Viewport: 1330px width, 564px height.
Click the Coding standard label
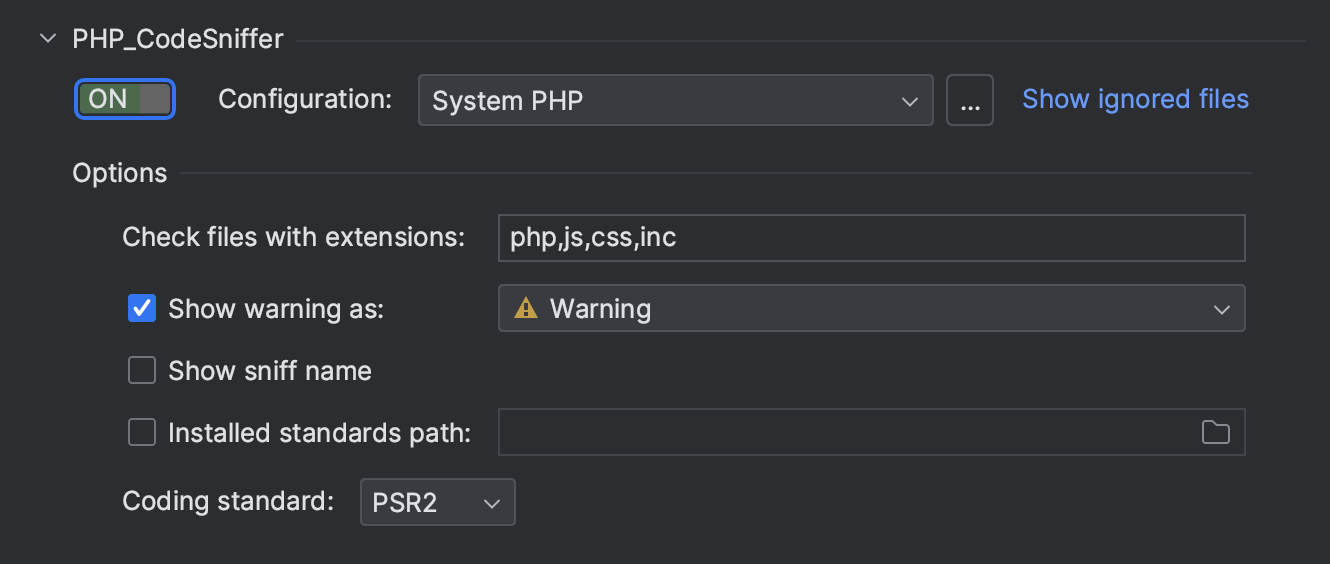(x=228, y=501)
